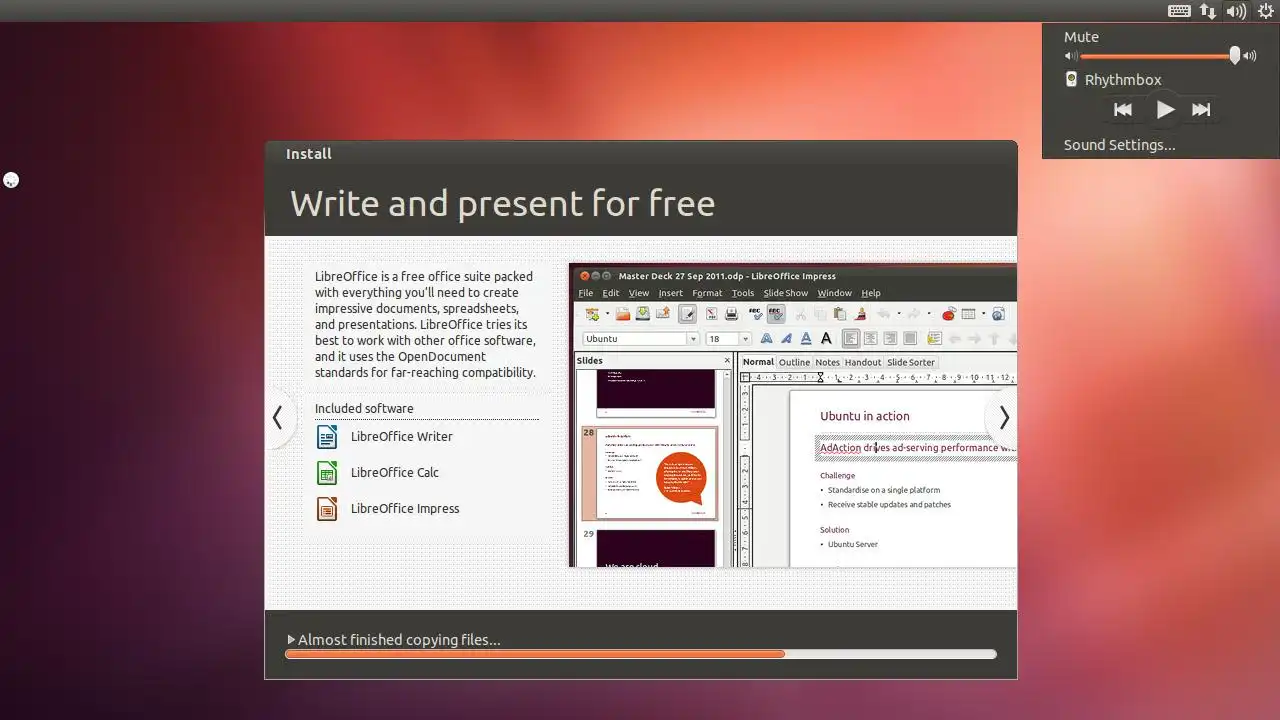1280x720 pixels.
Task: Click the 'Write and present for free' heading
Action: point(503,203)
